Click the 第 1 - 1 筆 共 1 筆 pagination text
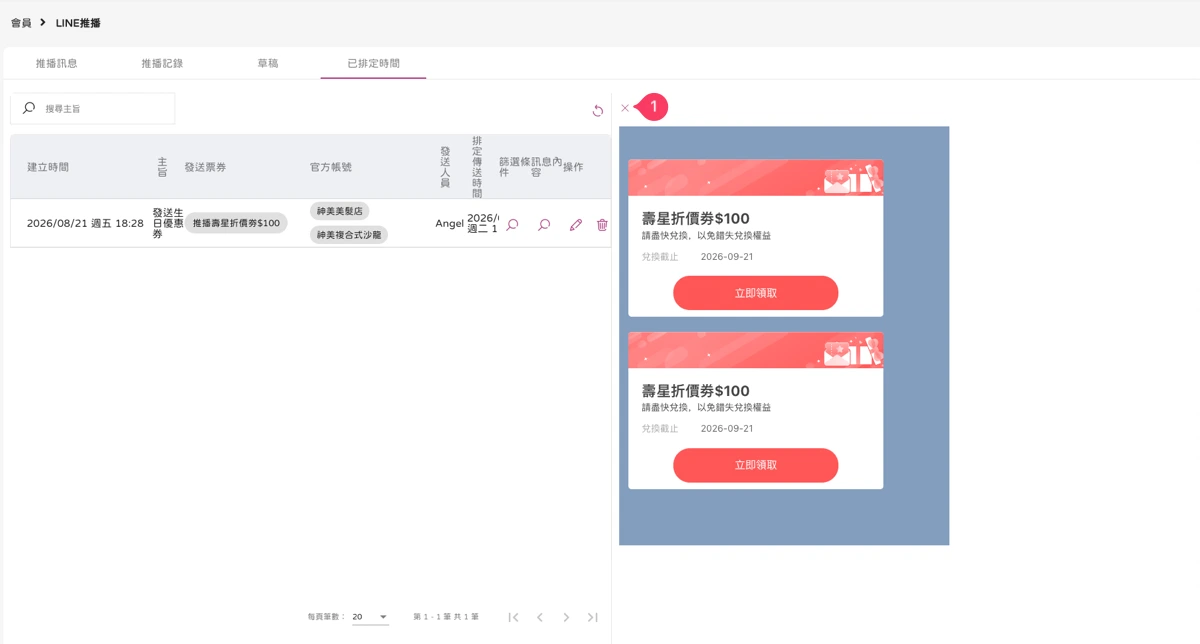 click(446, 617)
